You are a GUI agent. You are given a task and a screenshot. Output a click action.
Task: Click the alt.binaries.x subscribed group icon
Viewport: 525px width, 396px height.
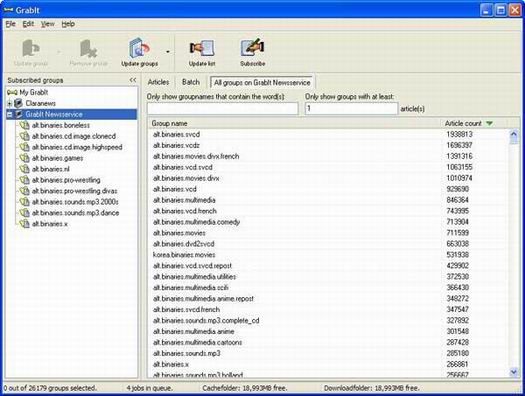point(24,224)
